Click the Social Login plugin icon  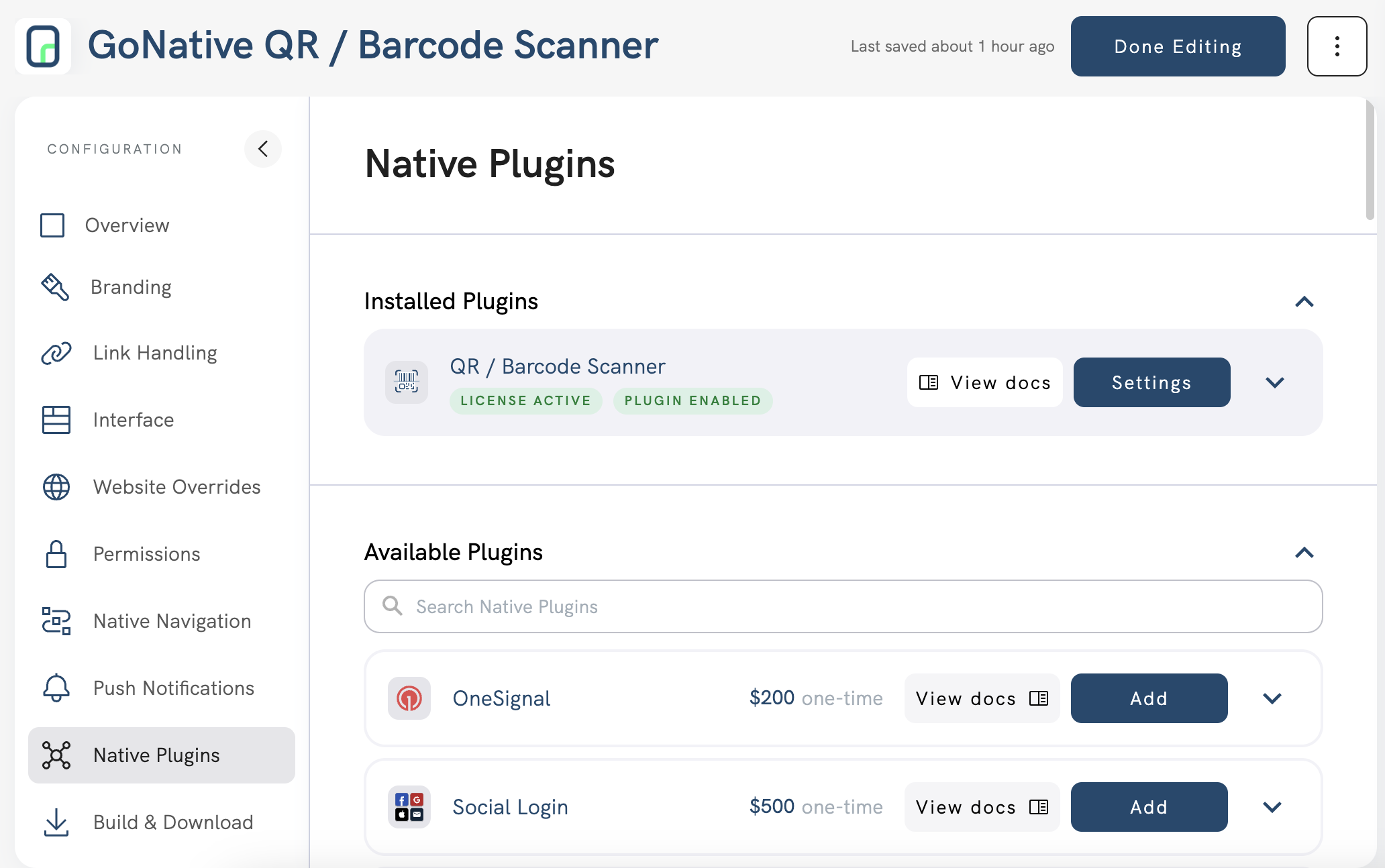[x=409, y=807]
